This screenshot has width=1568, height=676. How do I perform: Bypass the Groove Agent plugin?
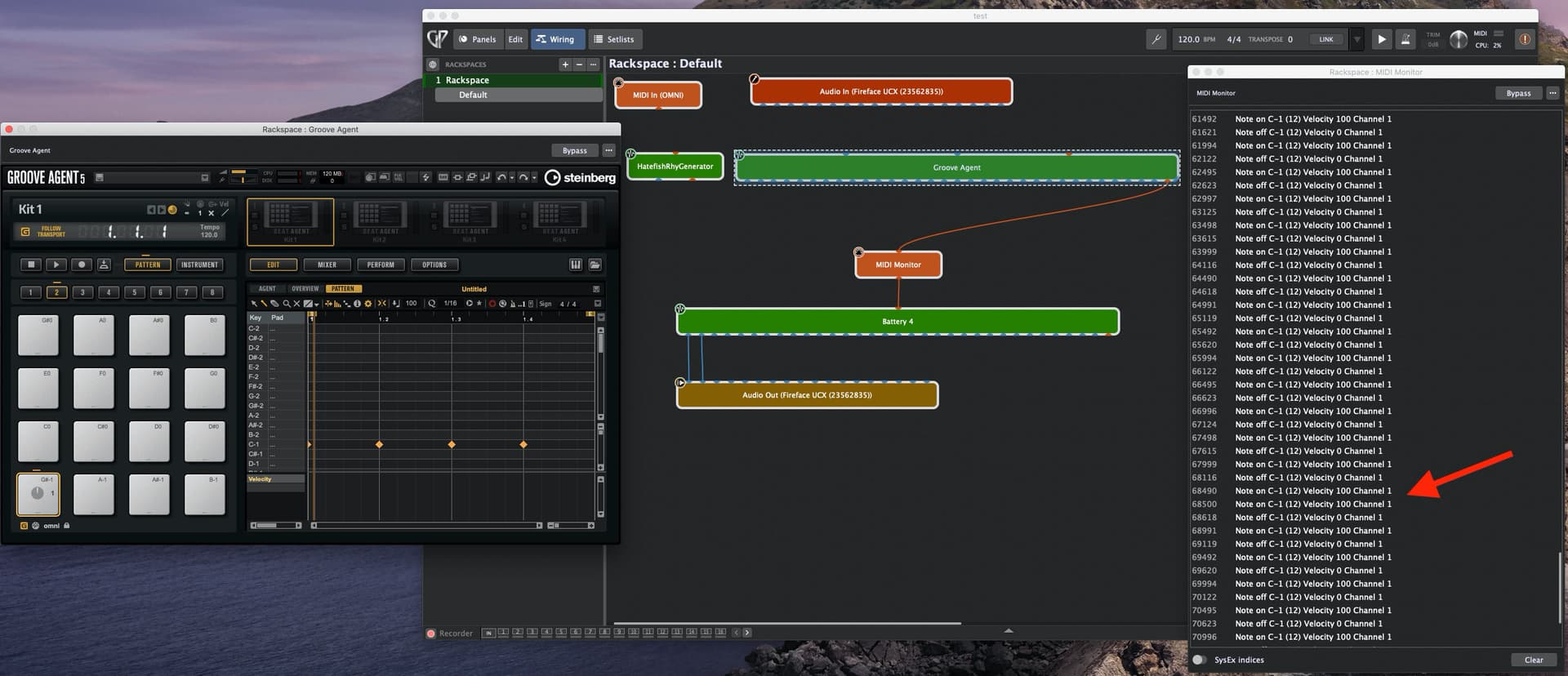click(x=574, y=150)
